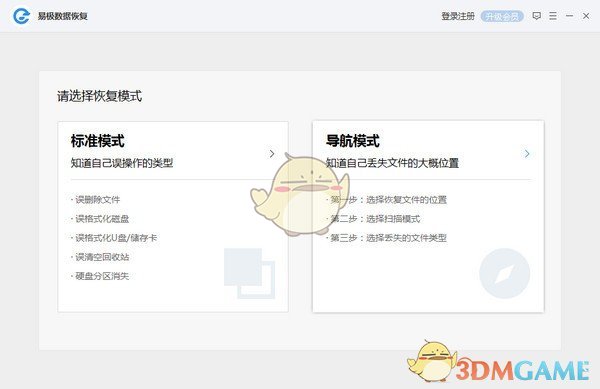Open the feedback message icon
The width and height of the screenshot is (600, 389).
pyautogui.click(x=536, y=16)
